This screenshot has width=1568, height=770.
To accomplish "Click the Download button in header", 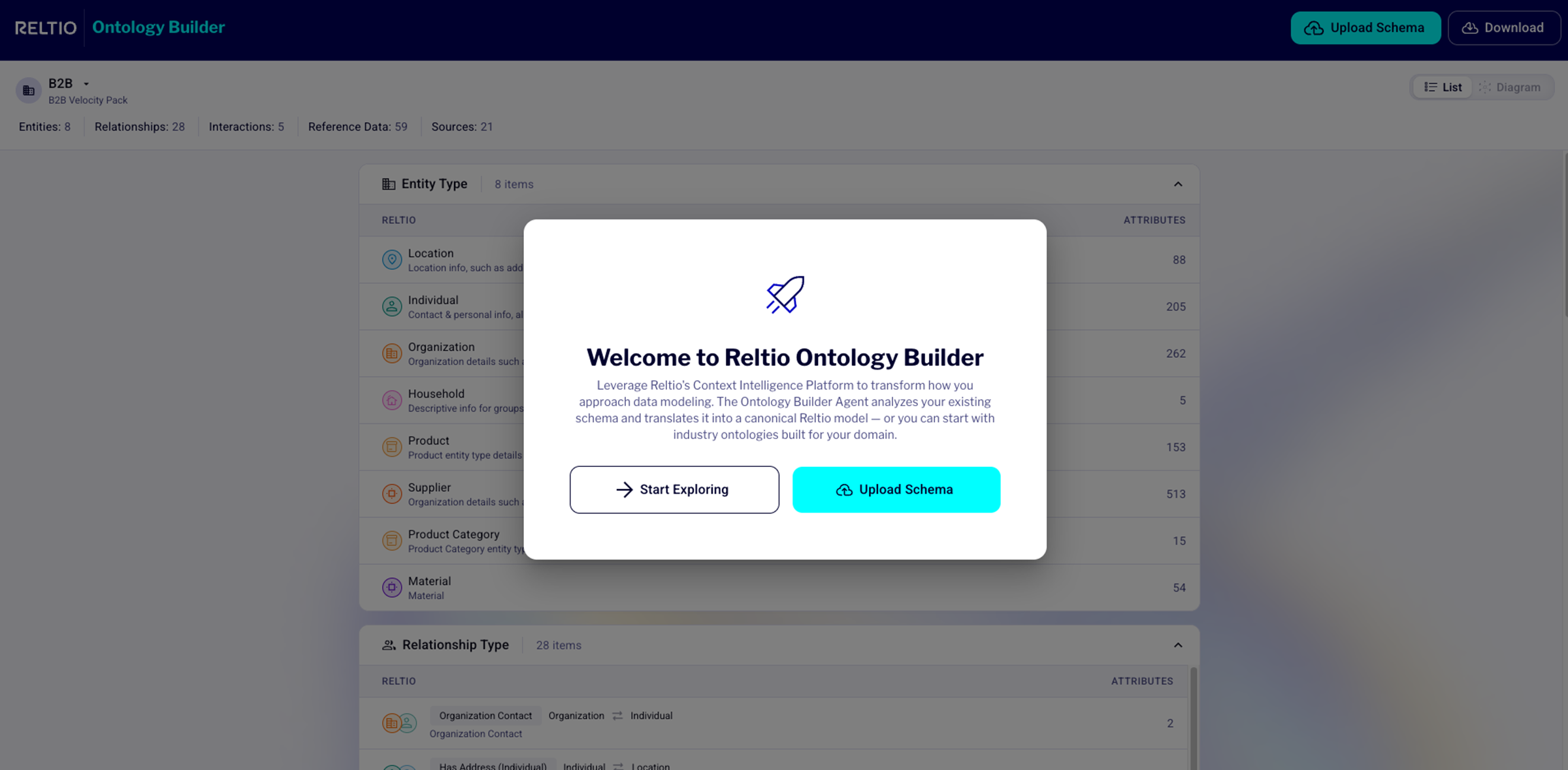I will [1503, 27].
